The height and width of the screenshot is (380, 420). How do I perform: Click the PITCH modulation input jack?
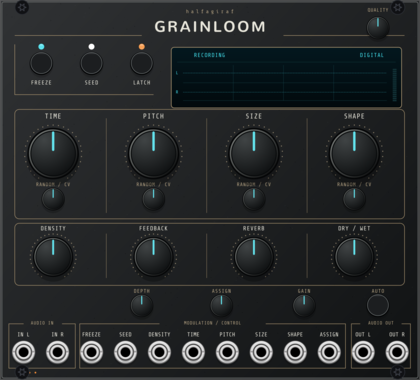(x=227, y=352)
